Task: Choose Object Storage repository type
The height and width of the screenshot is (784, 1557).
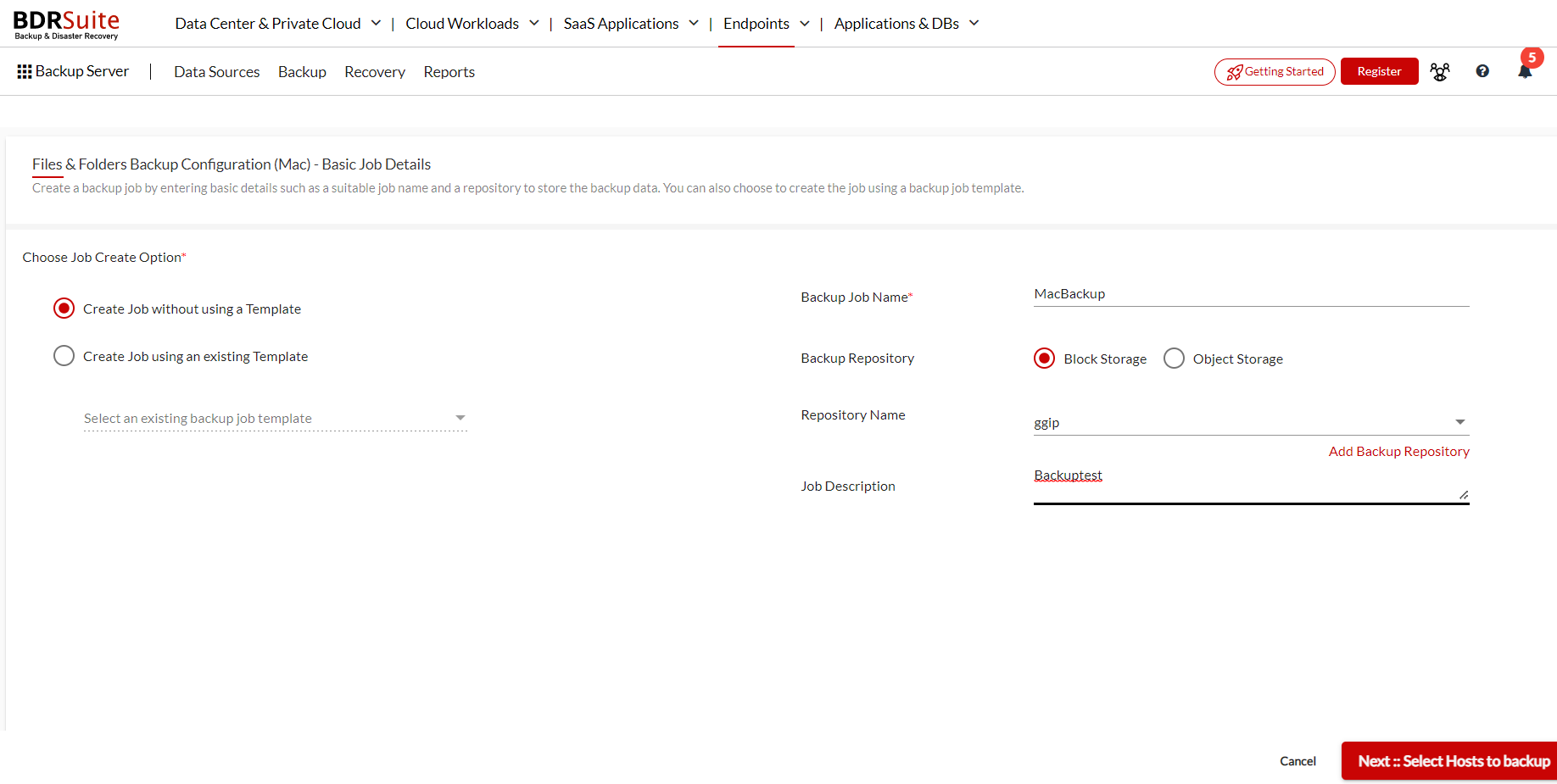Action: pyautogui.click(x=1174, y=359)
